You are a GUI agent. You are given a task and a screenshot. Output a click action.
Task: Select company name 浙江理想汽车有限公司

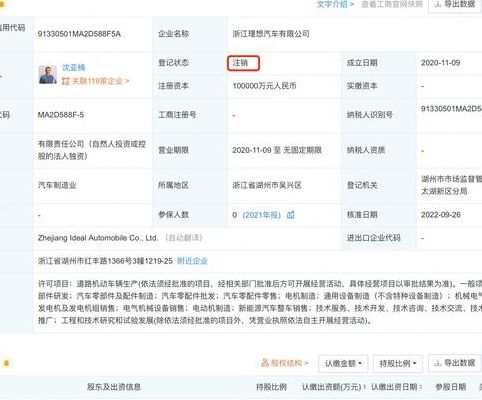pos(271,34)
